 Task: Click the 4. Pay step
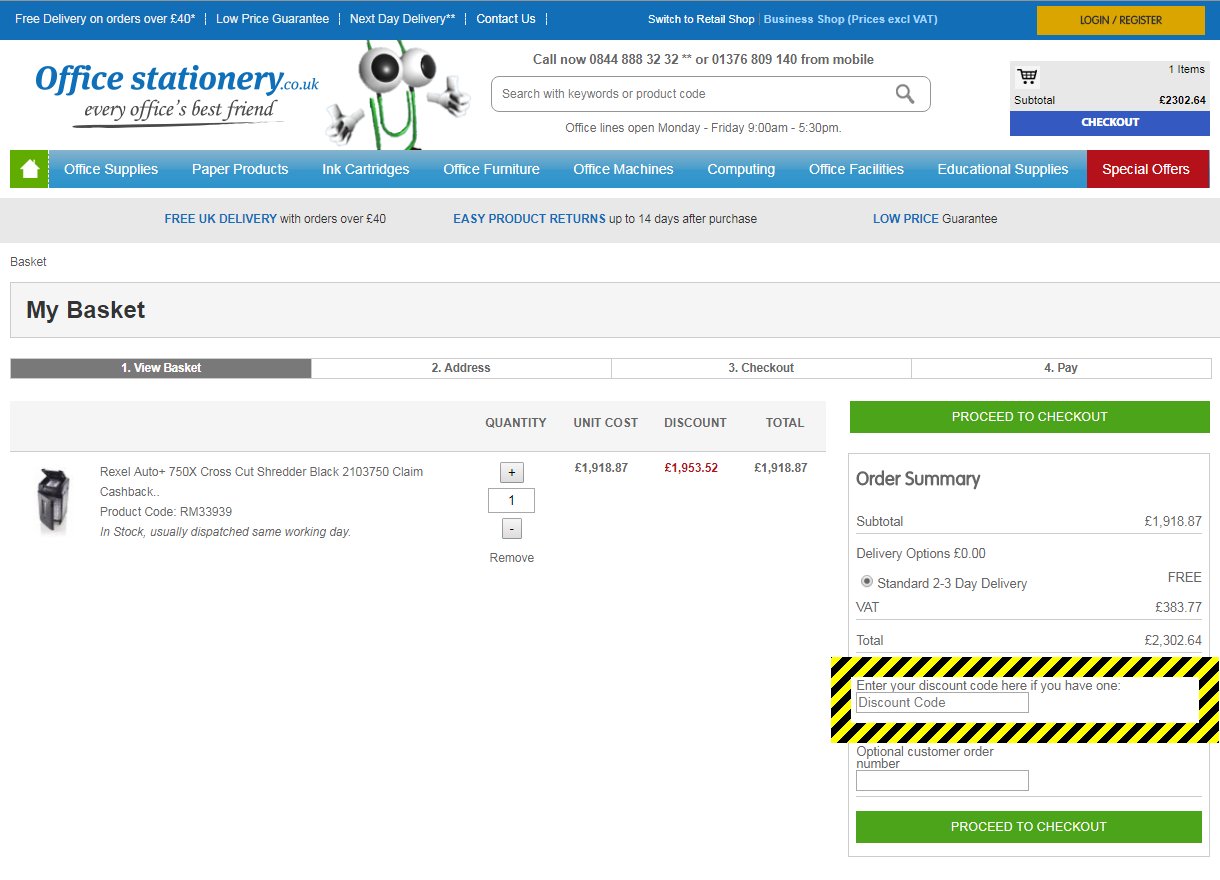tap(1061, 368)
